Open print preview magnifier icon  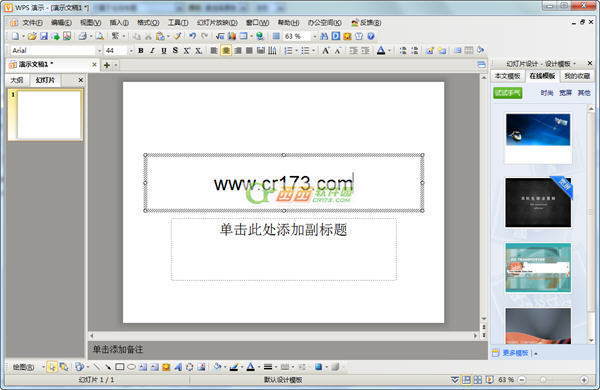point(99,36)
